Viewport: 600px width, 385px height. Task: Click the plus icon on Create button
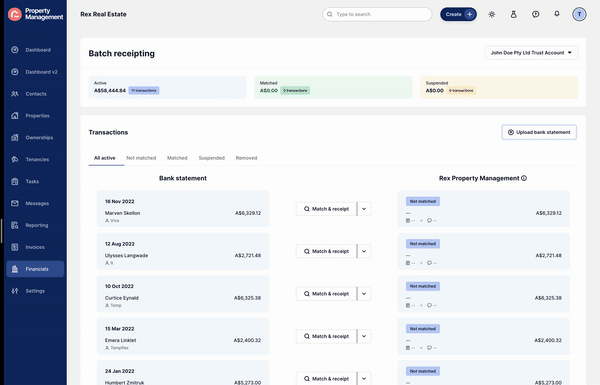coord(470,14)
